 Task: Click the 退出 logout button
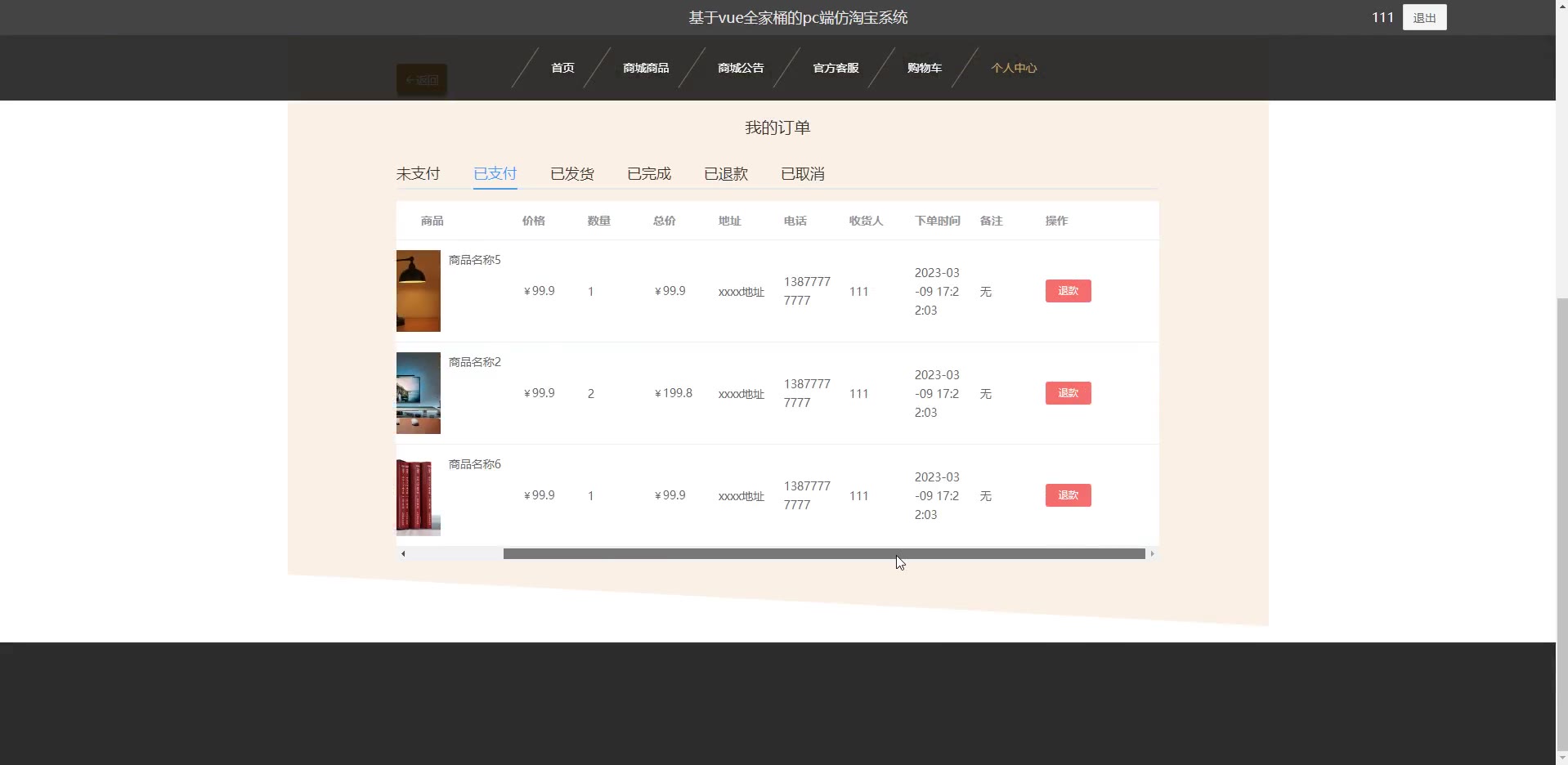click(x=1424, y=18)
